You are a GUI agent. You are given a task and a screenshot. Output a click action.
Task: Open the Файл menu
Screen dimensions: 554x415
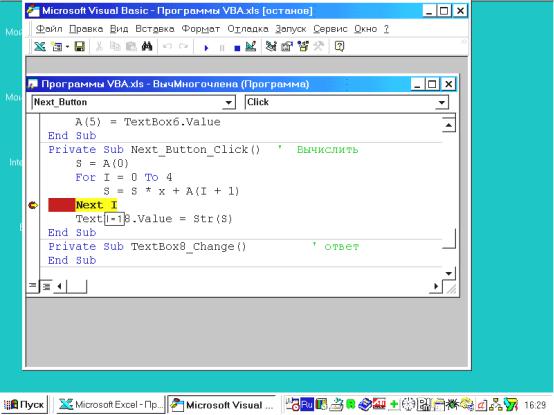coord(49,29)
